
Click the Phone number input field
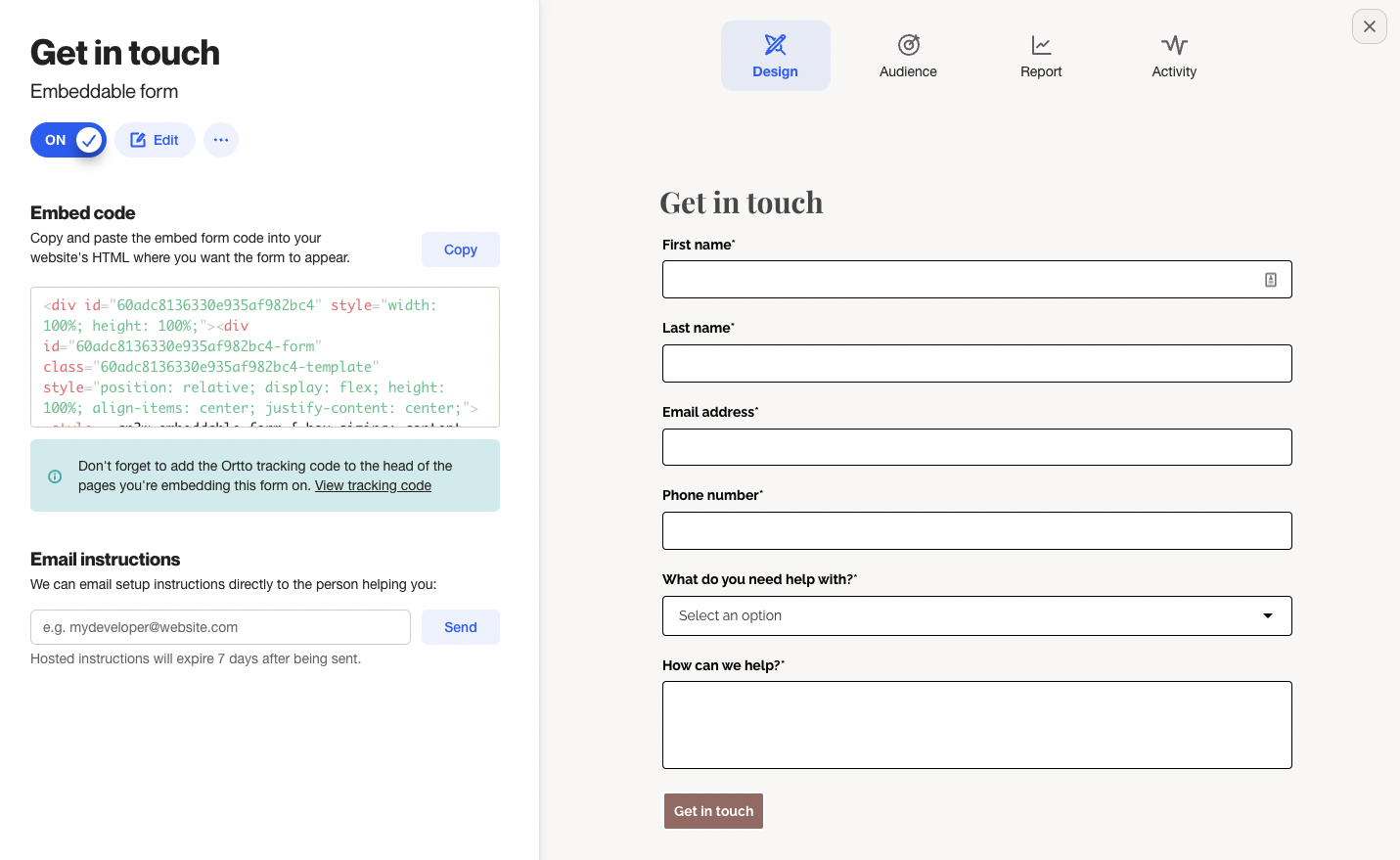[x=977, y=531]
